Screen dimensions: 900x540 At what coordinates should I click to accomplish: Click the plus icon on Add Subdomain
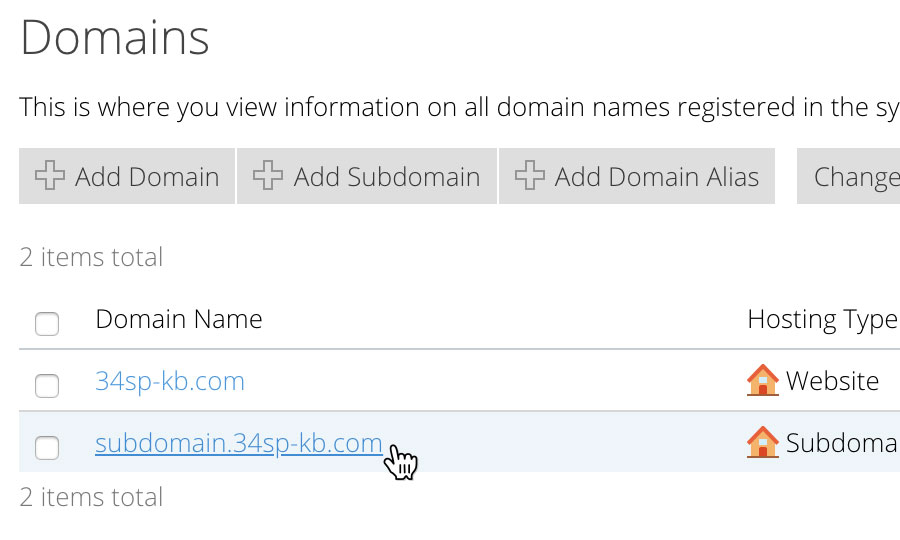268,175
